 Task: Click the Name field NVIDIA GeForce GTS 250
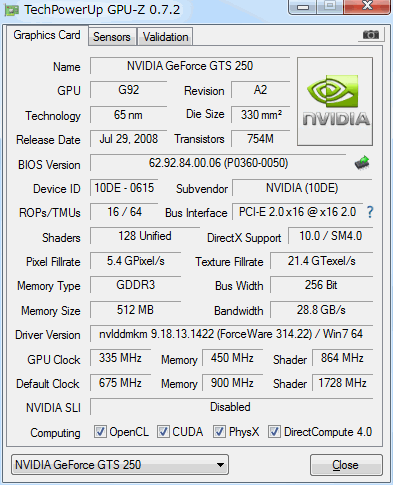190,66
